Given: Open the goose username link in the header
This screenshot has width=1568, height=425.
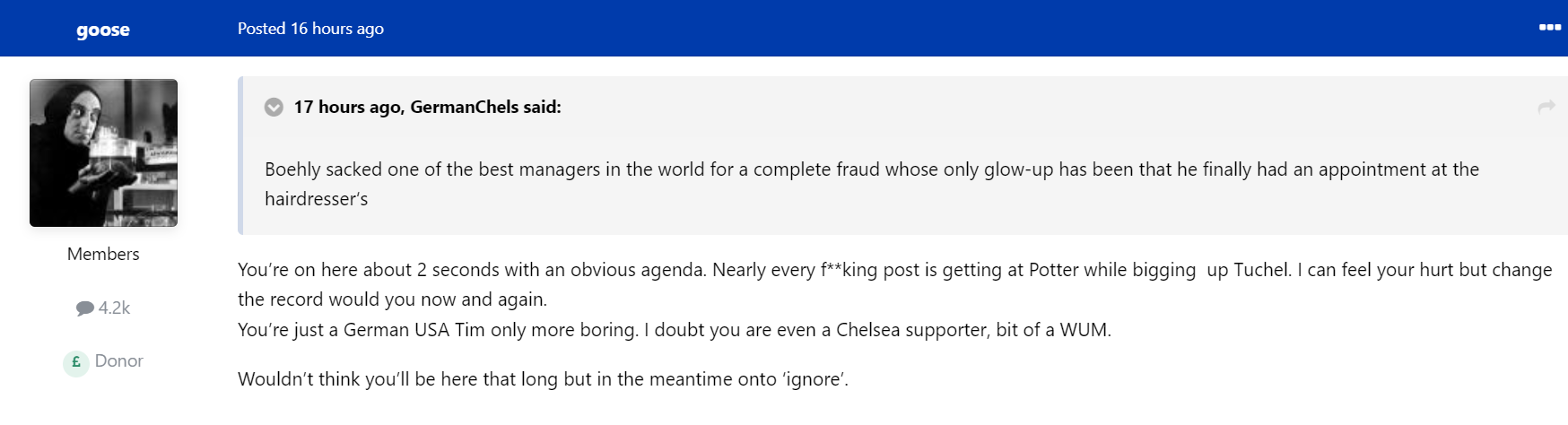Looking at the screenshot, I should (x=103, y=30).
